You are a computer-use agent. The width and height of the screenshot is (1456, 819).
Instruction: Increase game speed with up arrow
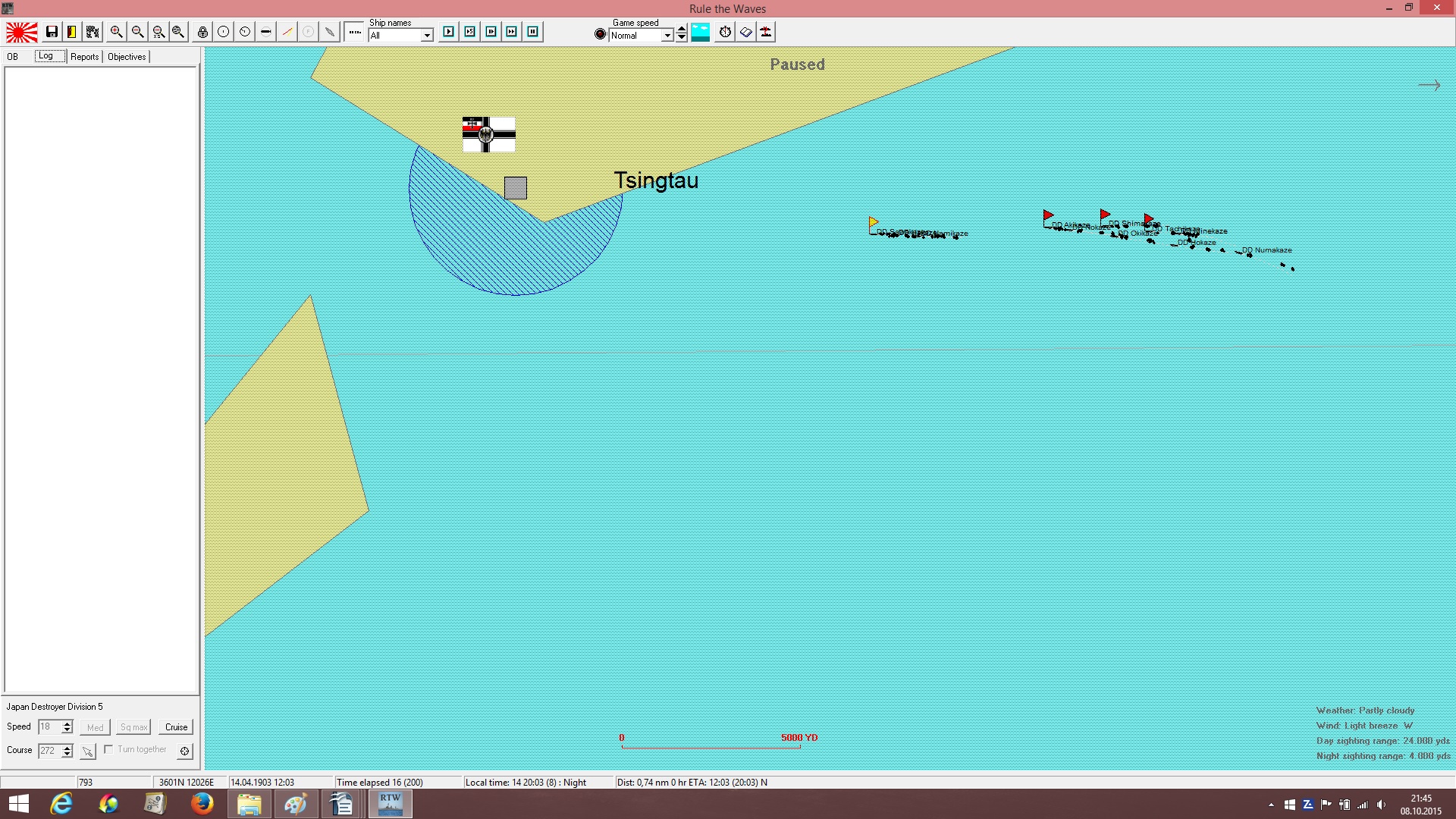click(682, 29)
